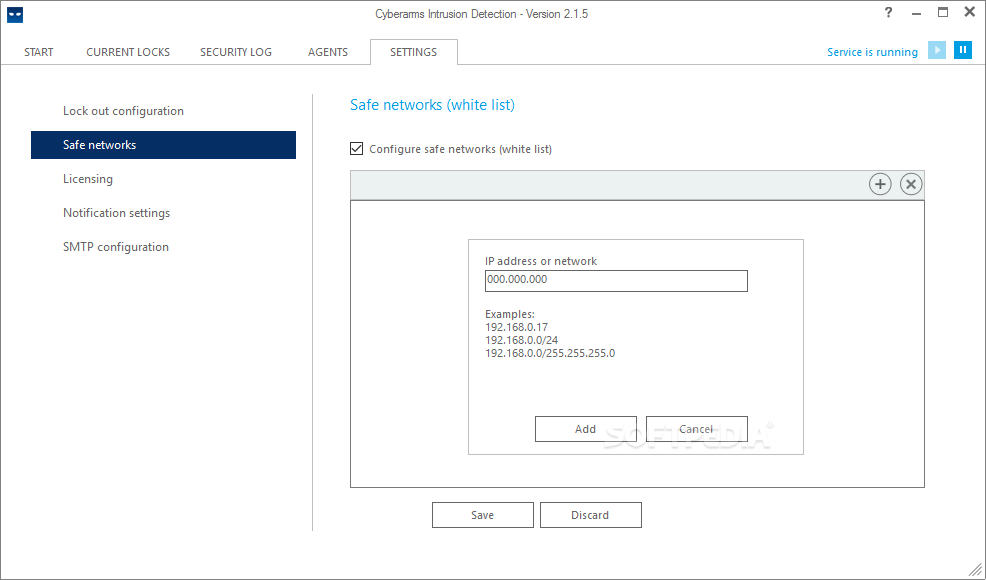
Task: Pause the service with pause button
Action: tap(963, 50)
